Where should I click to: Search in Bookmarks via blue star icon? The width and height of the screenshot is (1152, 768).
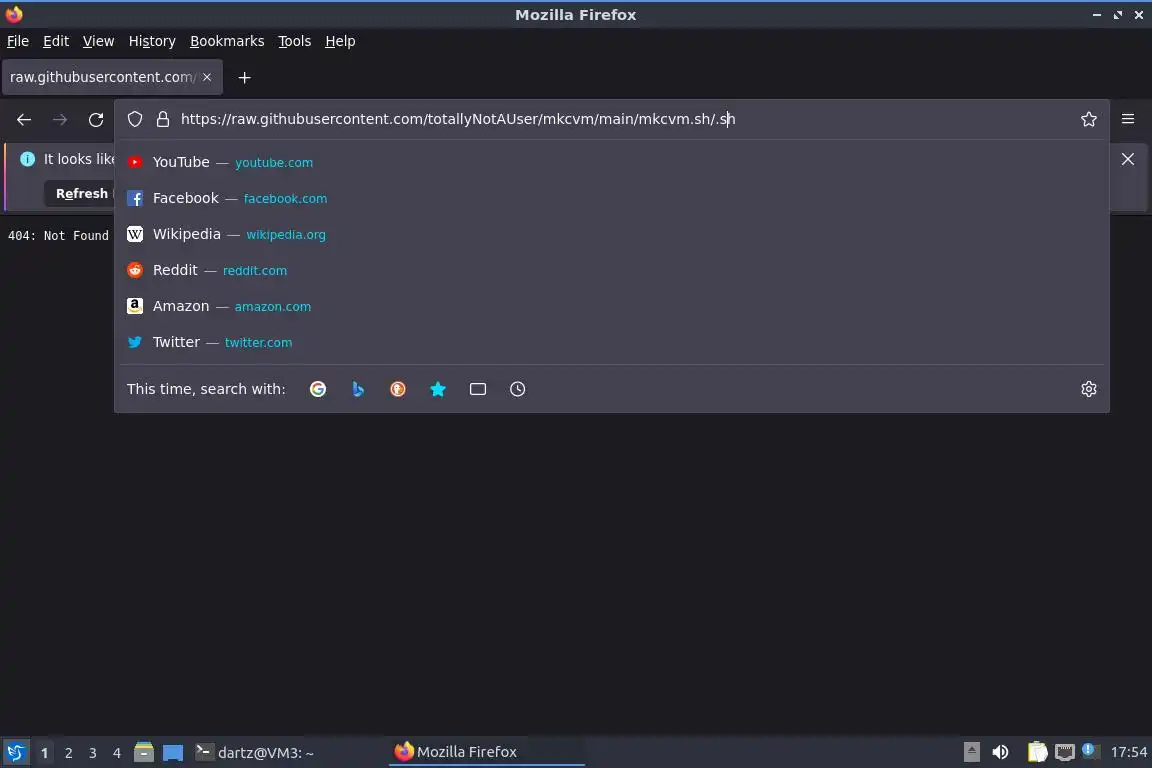pos(437,389)
